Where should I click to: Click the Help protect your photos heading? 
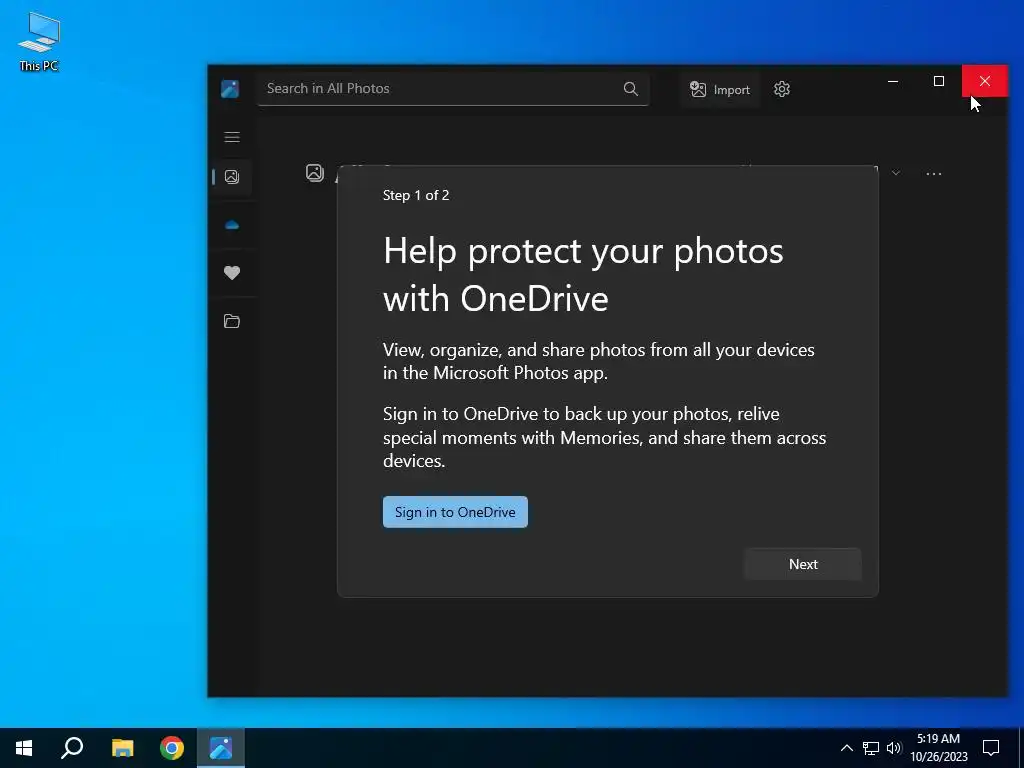[x=583, y=275]
